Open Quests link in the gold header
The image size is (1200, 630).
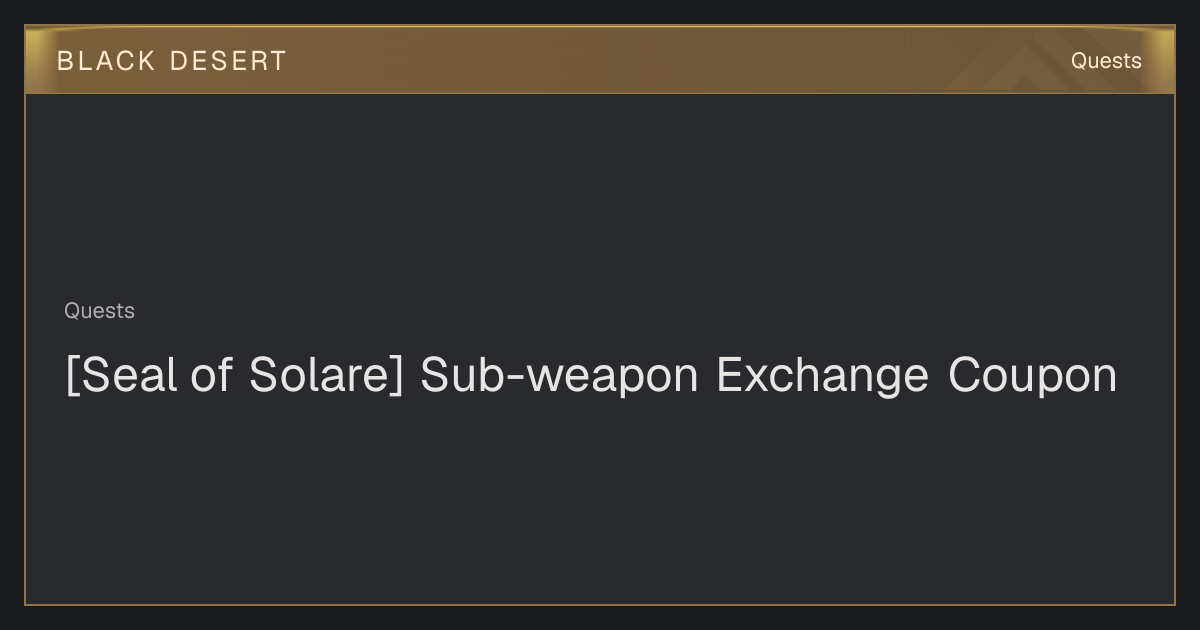coord(1106,61)
